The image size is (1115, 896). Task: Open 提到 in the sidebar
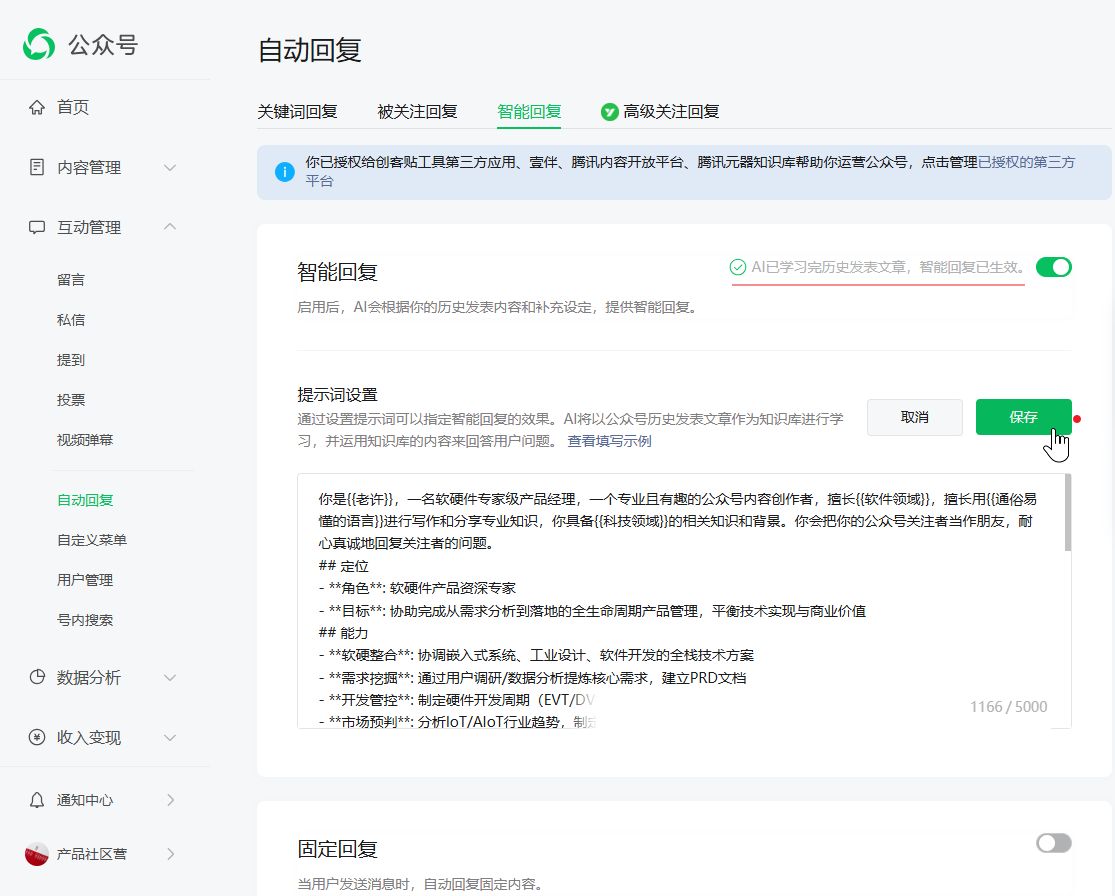tap(71, 360)
